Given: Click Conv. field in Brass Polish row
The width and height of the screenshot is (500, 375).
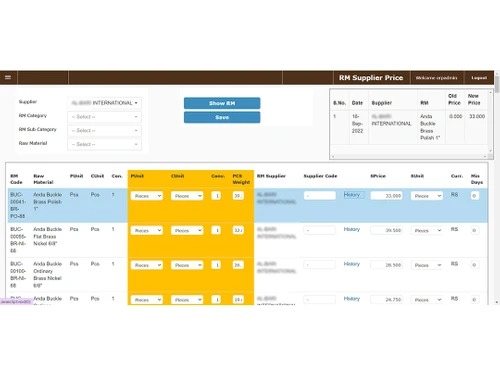Looking at the screenshot, I should pyautogui.click(x=216, y=196).
